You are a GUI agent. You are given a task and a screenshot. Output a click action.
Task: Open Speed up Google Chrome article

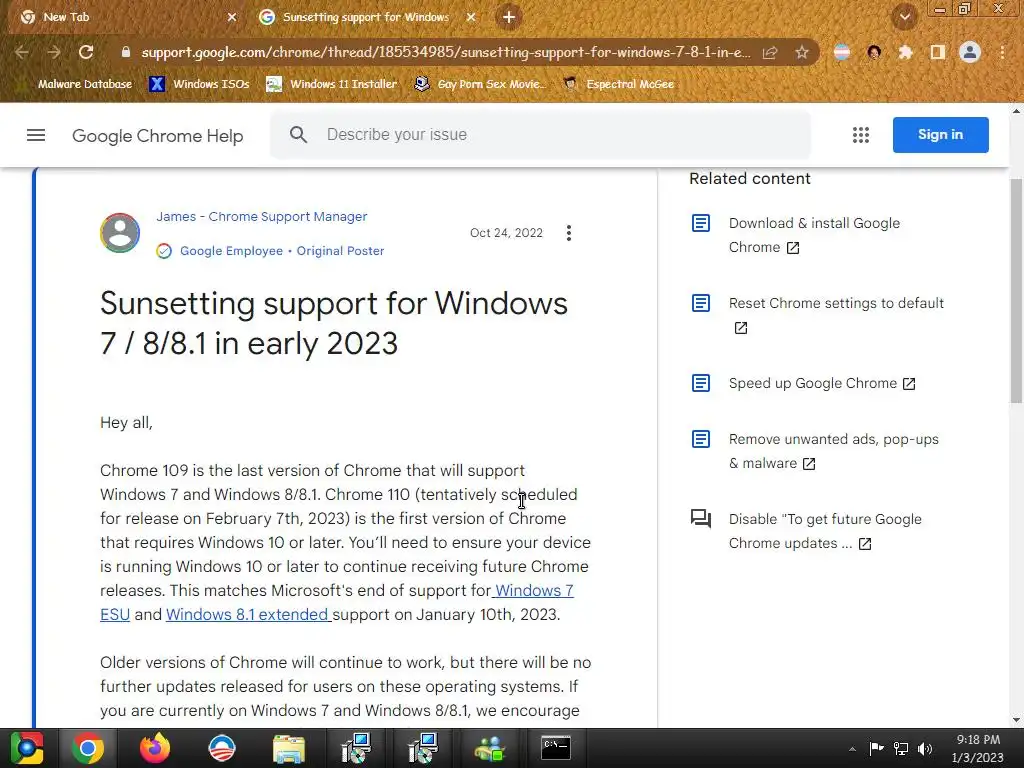822,383
